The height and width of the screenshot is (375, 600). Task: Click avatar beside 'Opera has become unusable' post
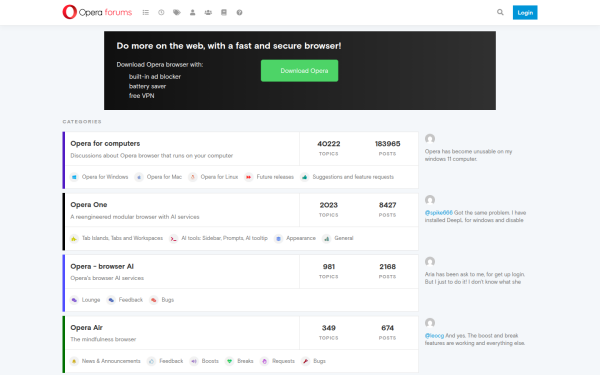[430, 139]
